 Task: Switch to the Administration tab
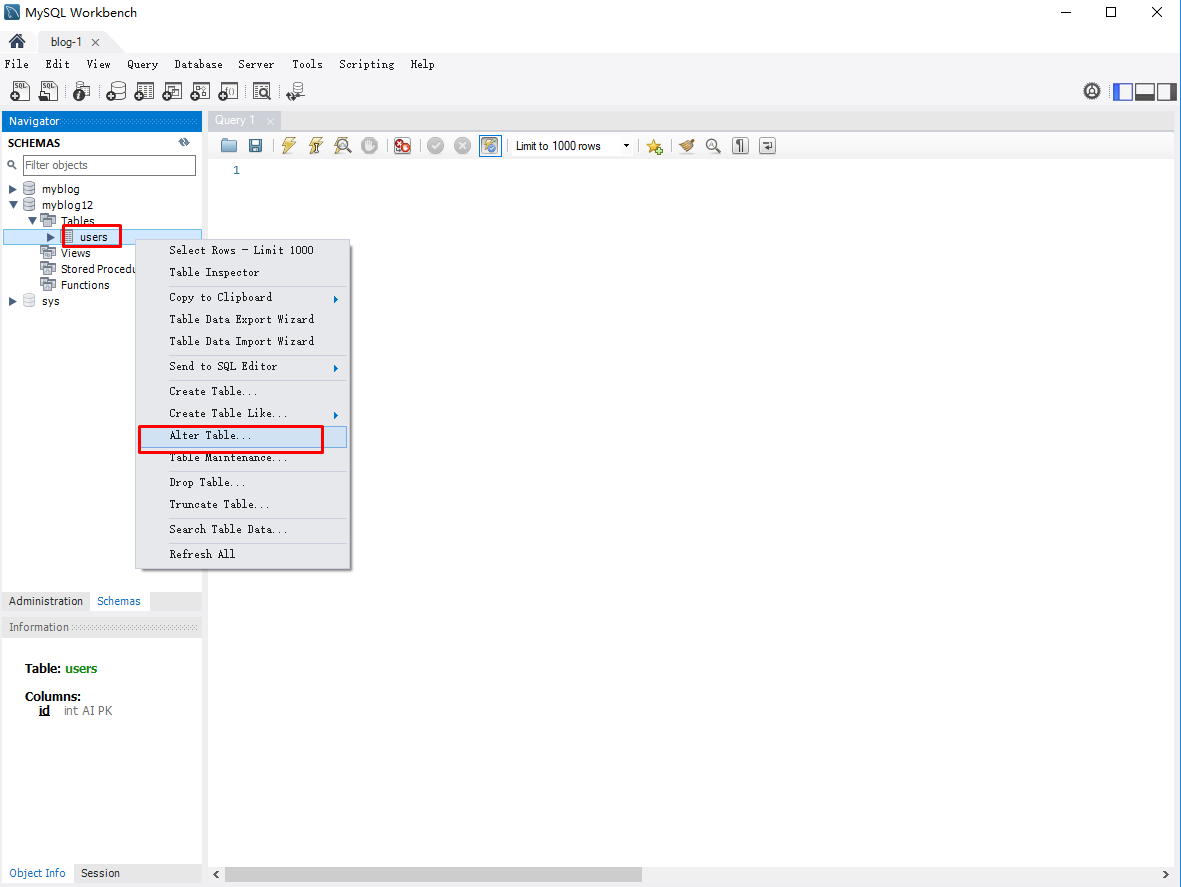pyautogui.click(x=46, y=601)
